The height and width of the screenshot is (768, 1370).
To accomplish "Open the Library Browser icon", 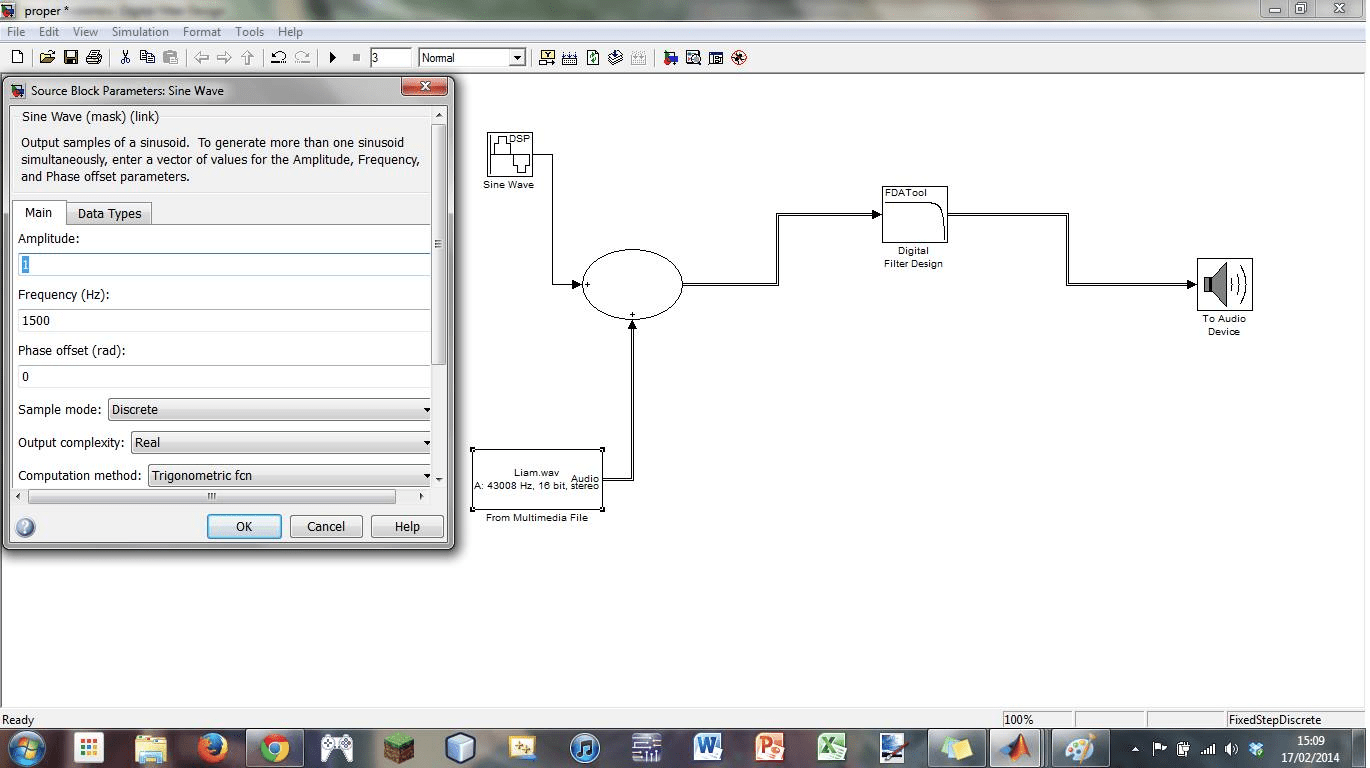I will click(x=670, y=58).
